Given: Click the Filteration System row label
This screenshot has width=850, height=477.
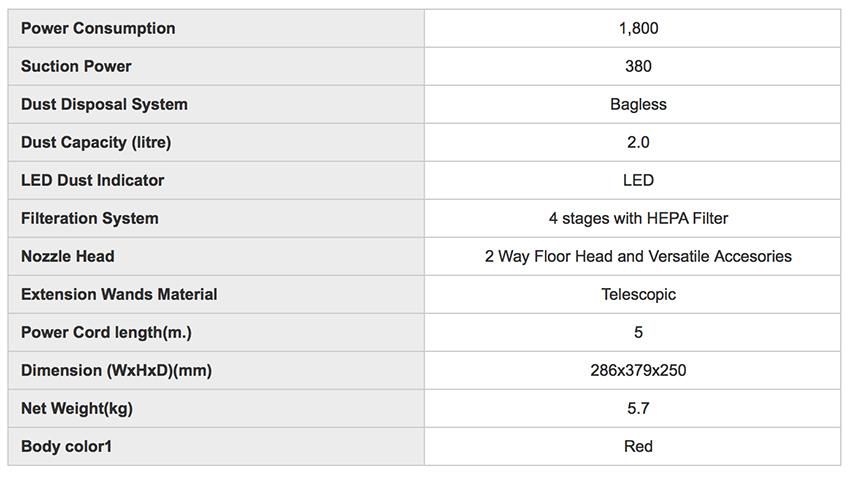Looking at the screenshot, I should point(90,218).
